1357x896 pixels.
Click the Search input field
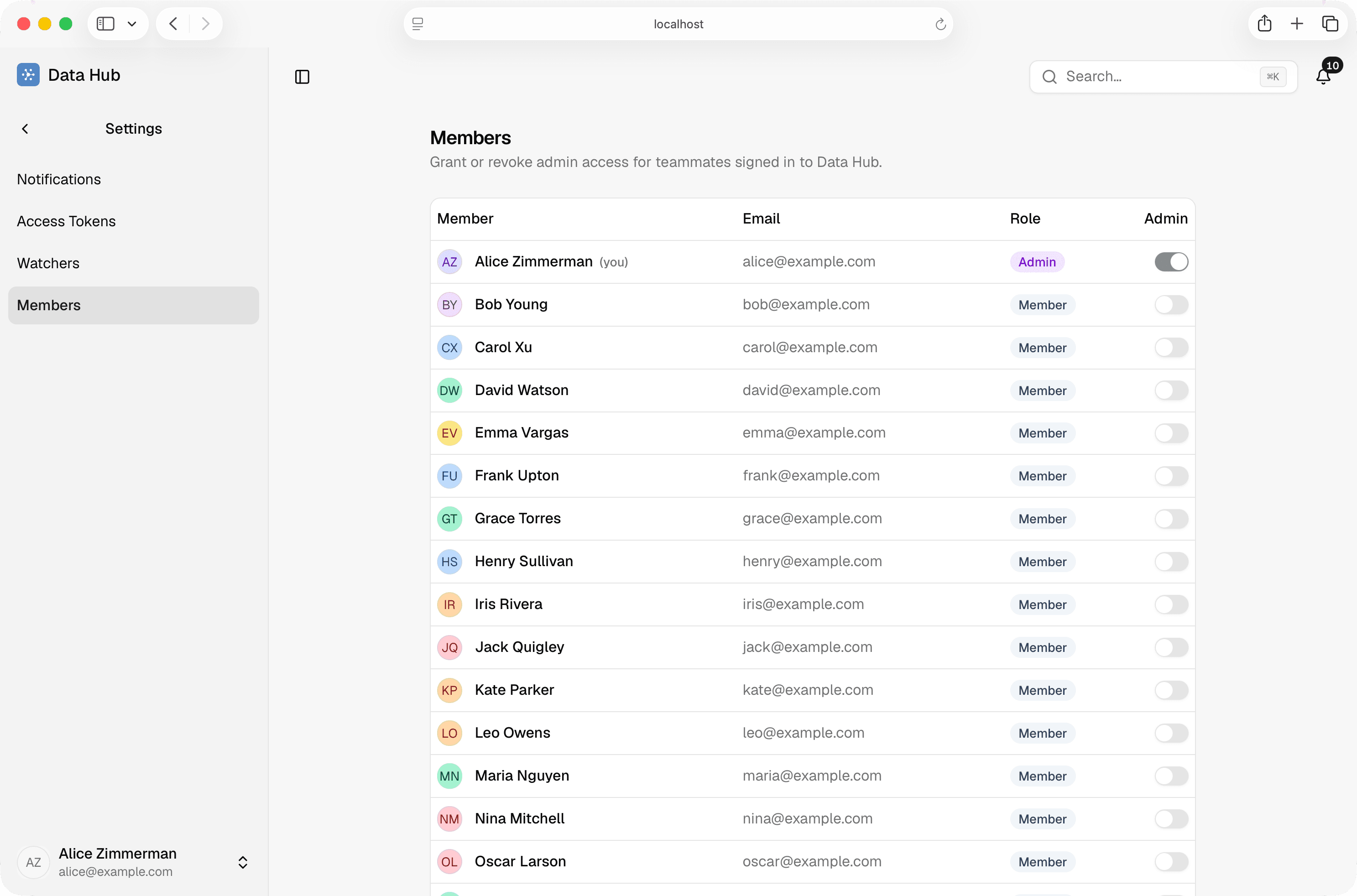pos(1164,77)
